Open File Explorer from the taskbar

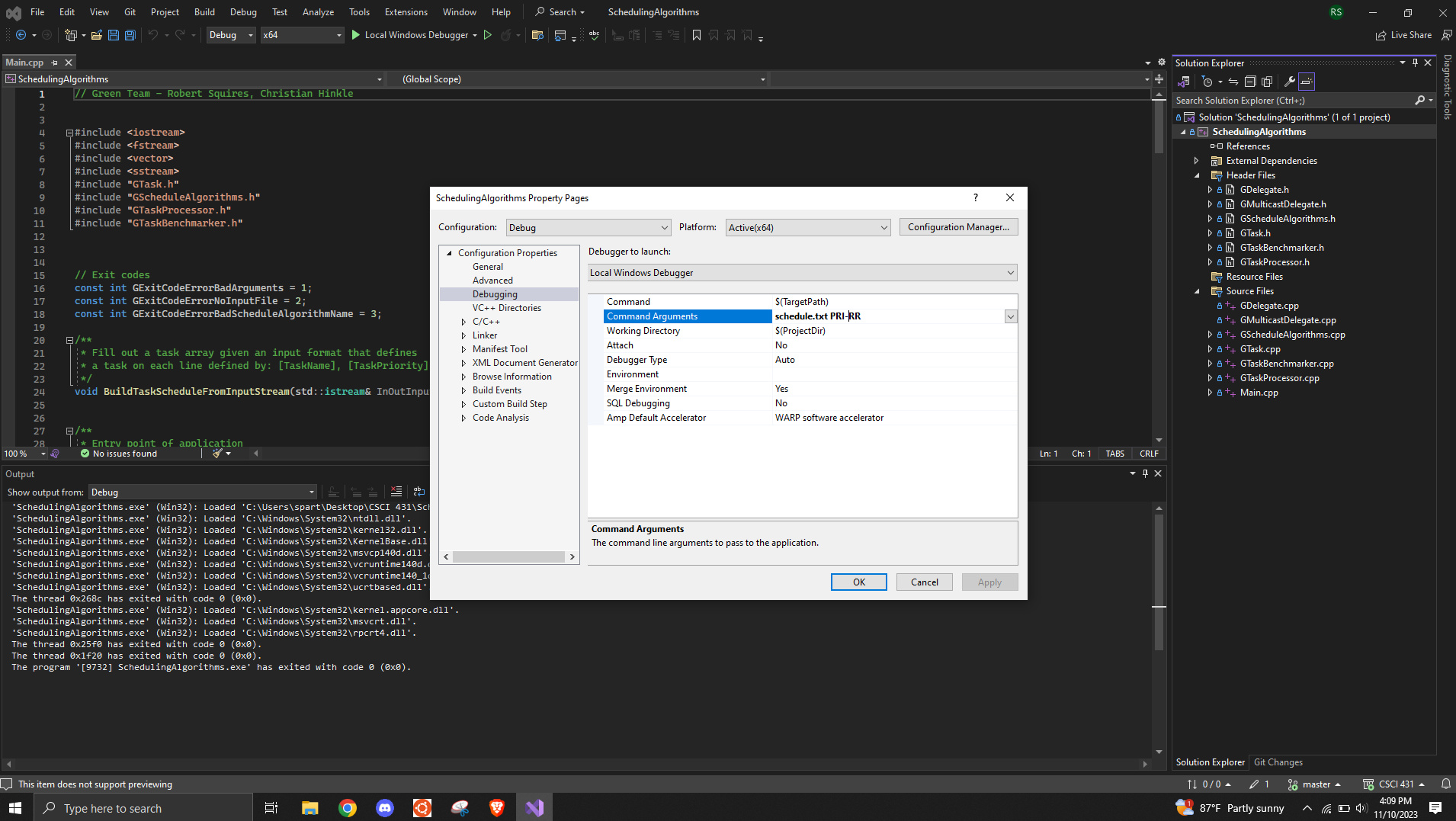(309, 808)
